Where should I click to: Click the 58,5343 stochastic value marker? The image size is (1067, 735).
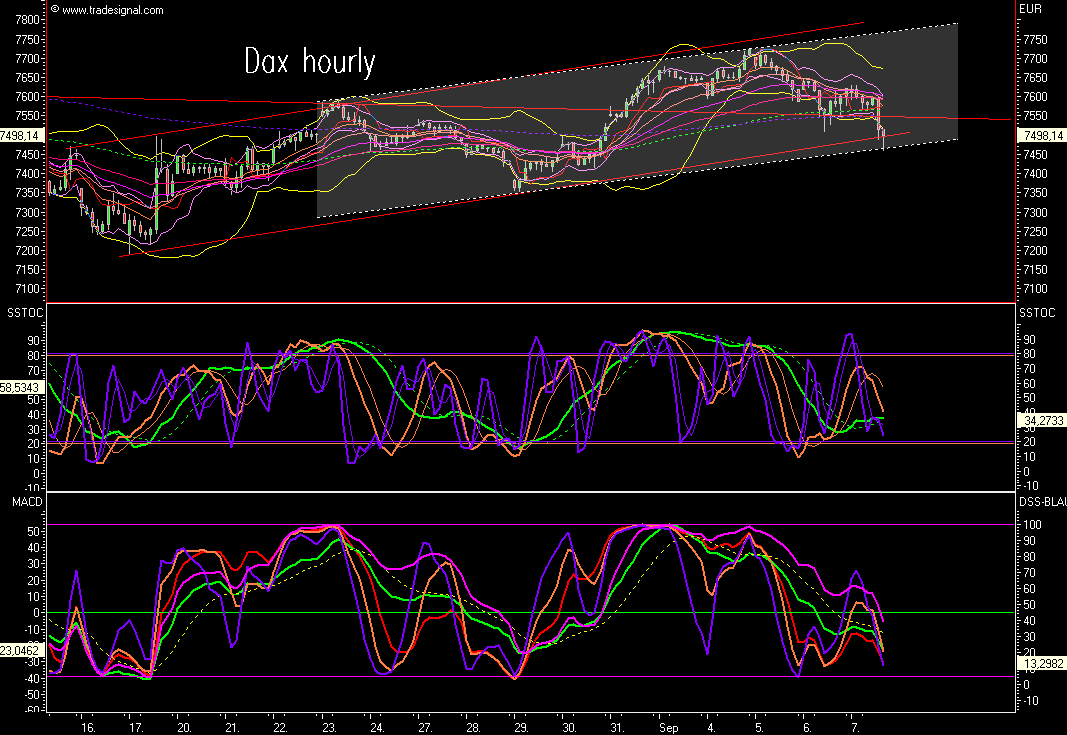pyautogui.click(x=22, y=384)
